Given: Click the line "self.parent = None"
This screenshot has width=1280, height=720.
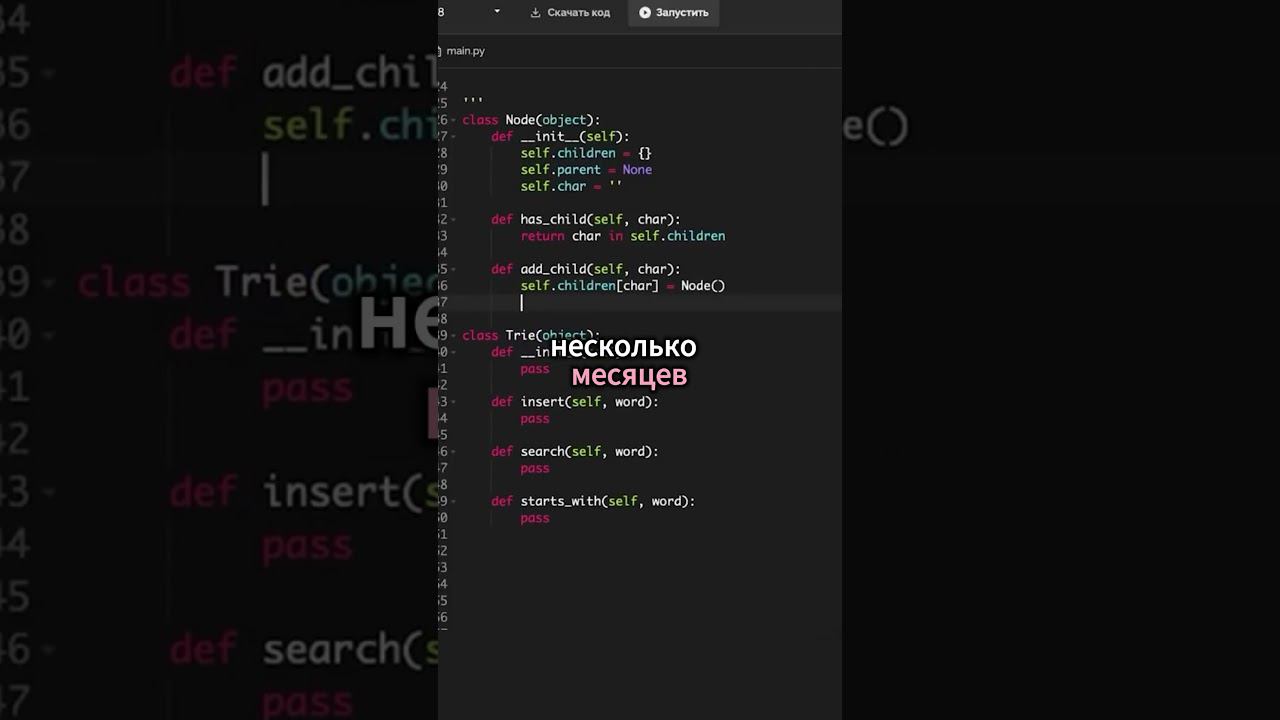Looking at the screenshot, I should [586, 170].
